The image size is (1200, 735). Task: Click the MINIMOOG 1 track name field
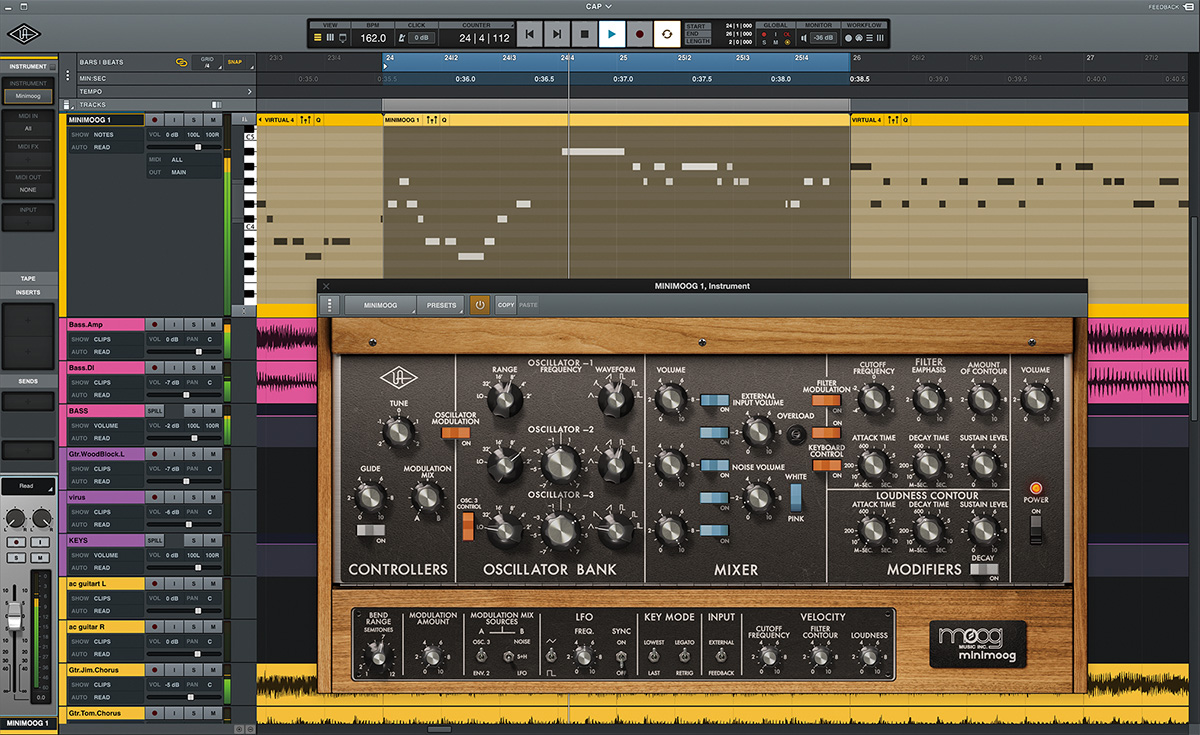click(105, 120)
